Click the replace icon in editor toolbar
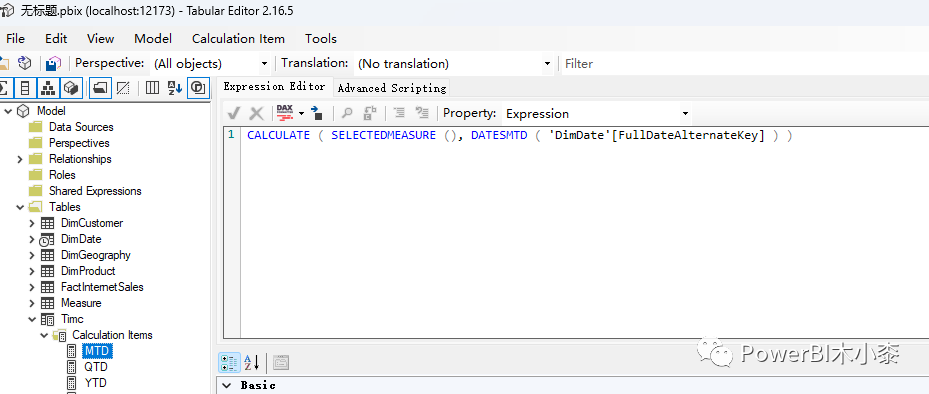929x394 pixels. [x=370, y=113]
